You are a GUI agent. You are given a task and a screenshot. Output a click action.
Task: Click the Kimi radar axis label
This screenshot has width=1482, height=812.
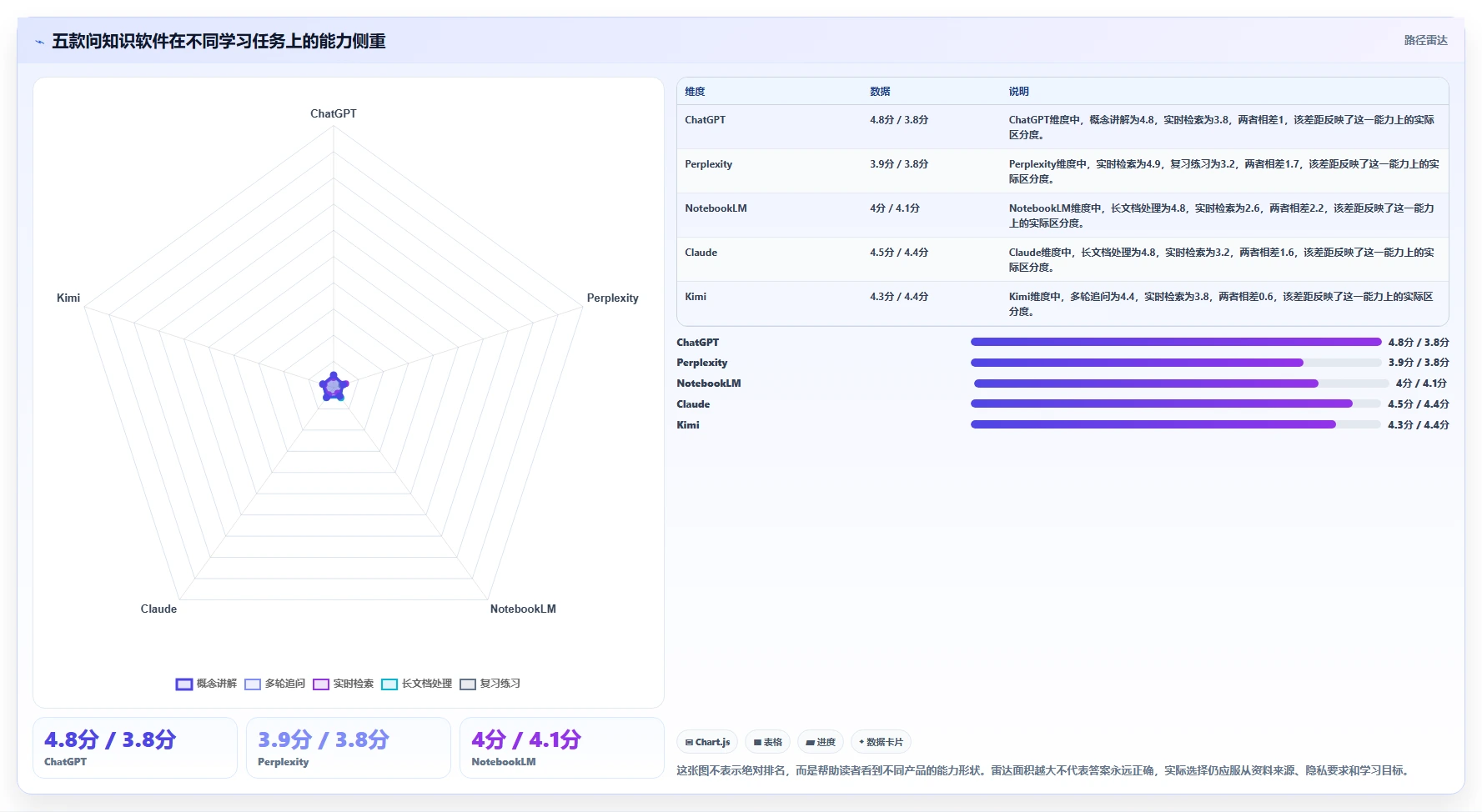click(68, 298)
